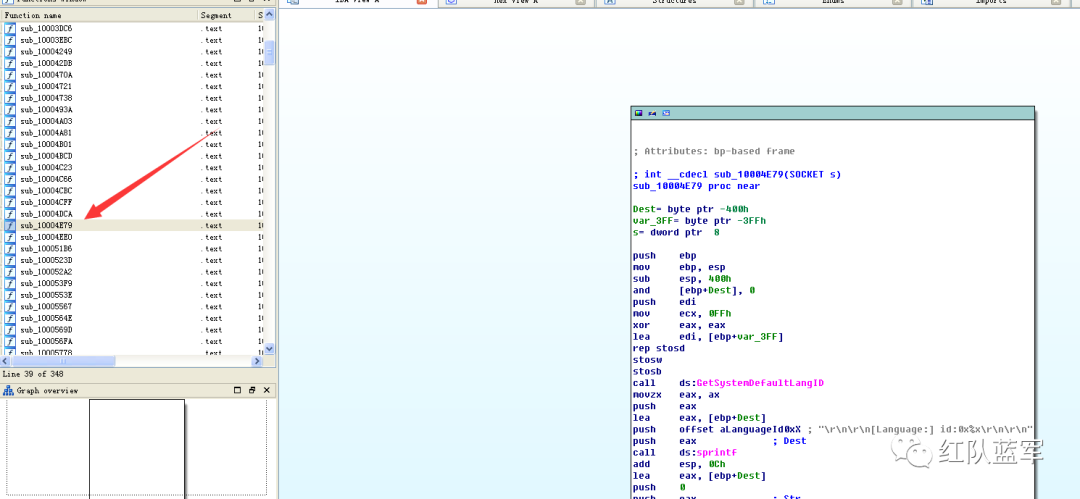The height and width of the screenshot is (499, 1080).
Task: Select the highlighted function sub_10004E79
Action: click(x=132, y=225)
